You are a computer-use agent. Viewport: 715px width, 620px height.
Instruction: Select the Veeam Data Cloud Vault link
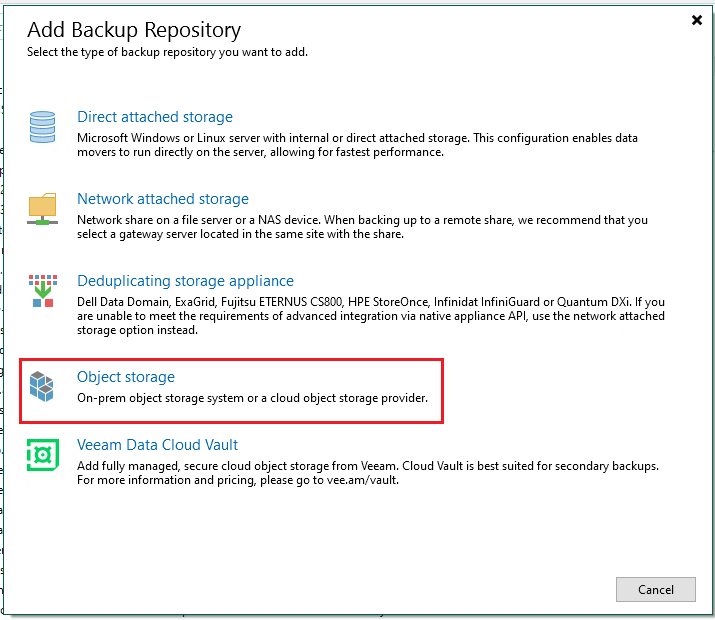(x=157, y=445)
